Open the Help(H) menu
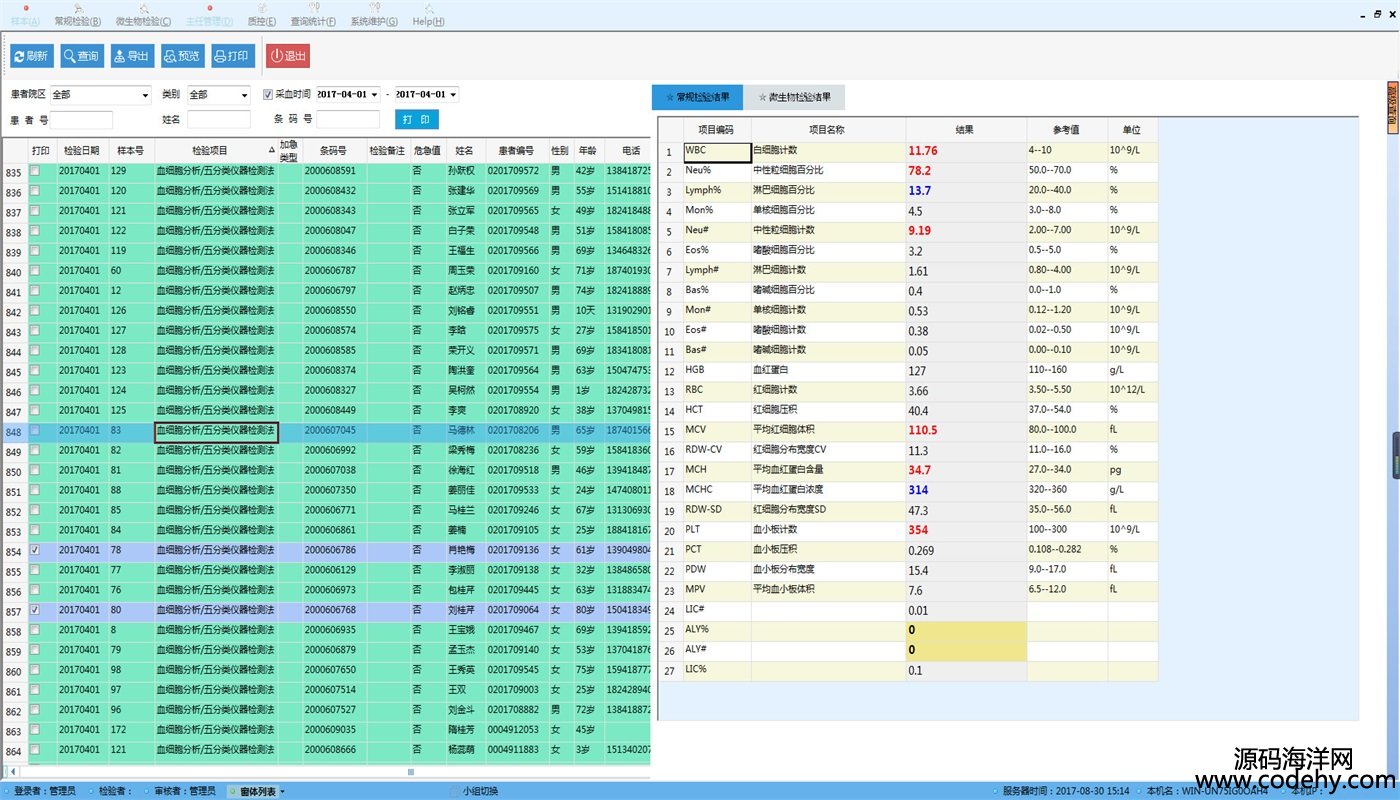Viewport: 1400px width, 800px height. pyautogui.click(x=428, y=16)
